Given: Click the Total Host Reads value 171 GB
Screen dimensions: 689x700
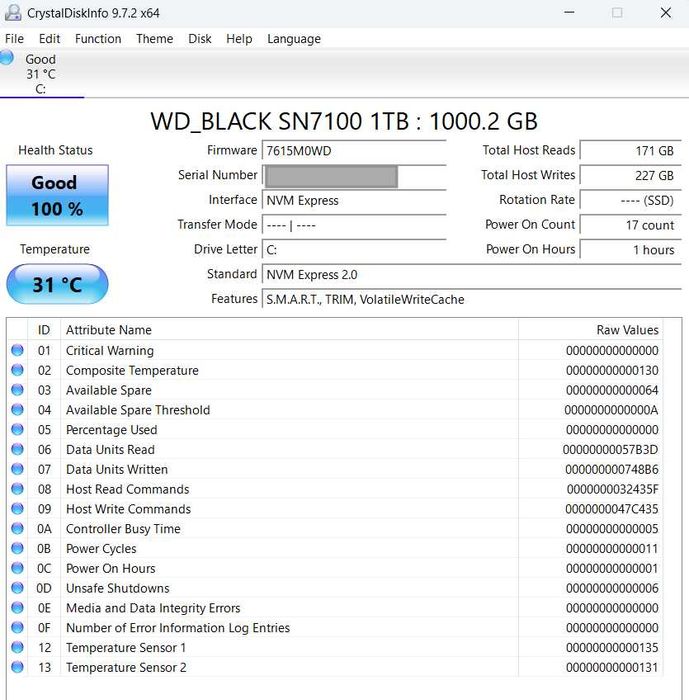Looking at the screenshot, I should click(631, 150).
